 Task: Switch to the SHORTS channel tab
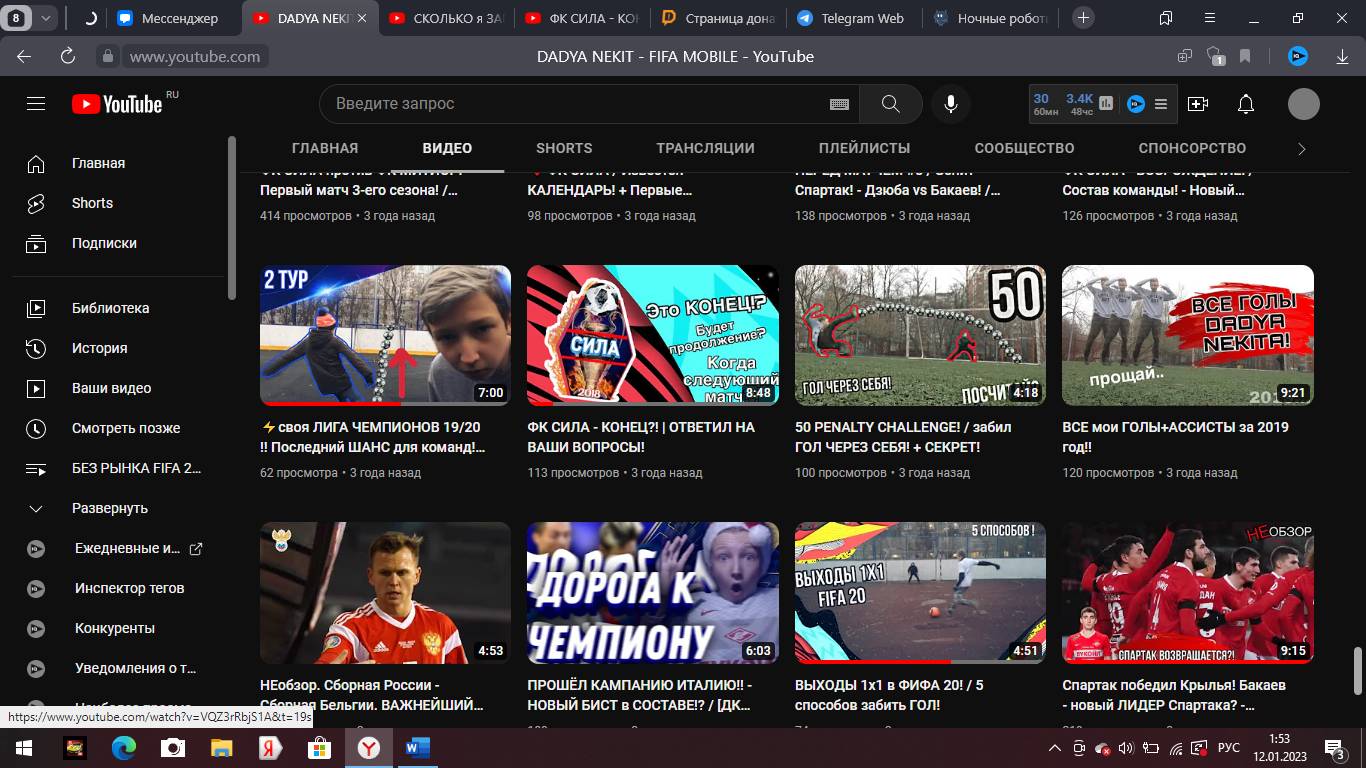click(x=564, y=148)
